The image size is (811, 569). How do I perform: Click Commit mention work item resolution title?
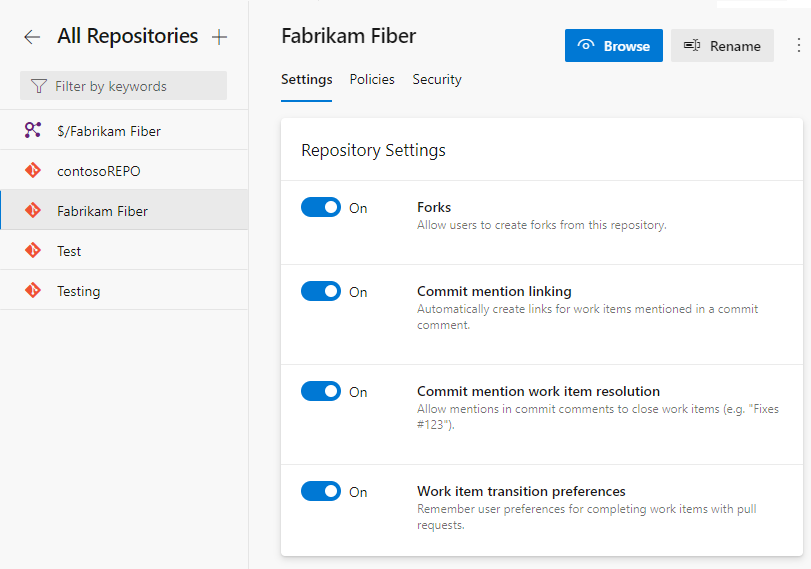point(538,392)
